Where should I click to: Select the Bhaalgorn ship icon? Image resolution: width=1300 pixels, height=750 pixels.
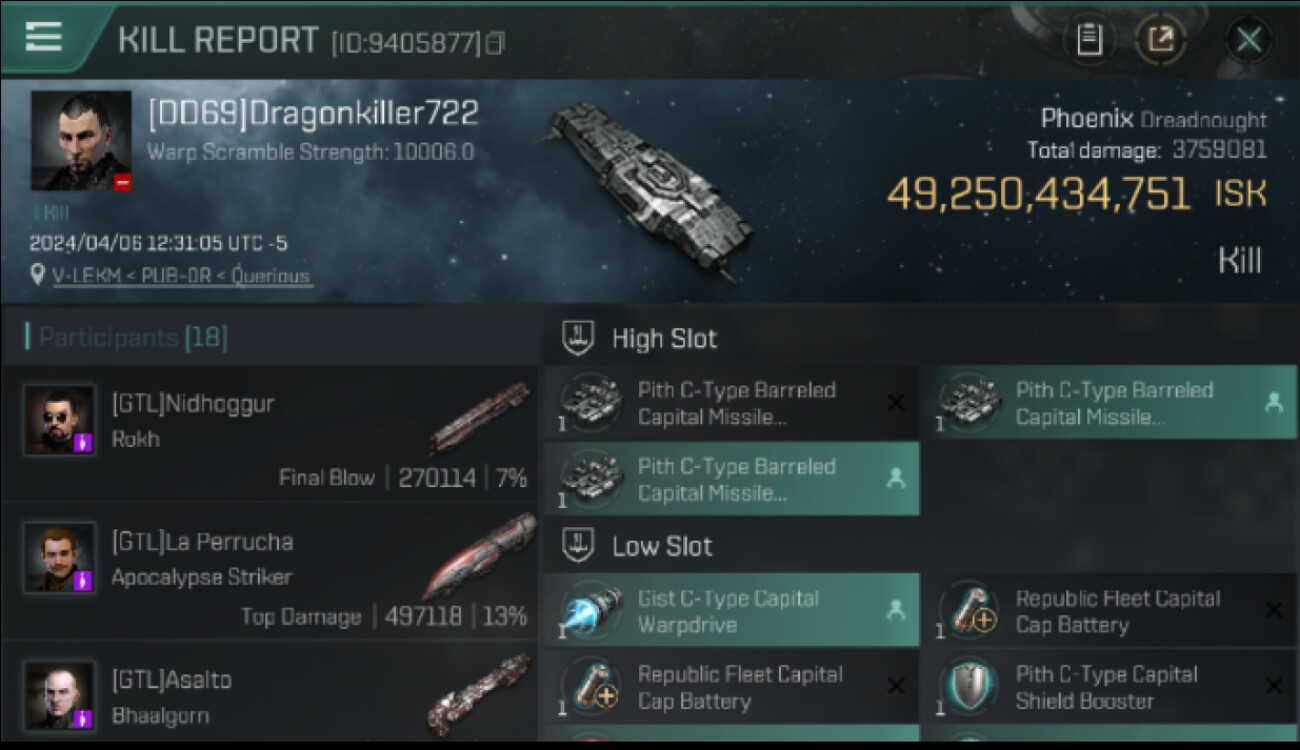point(478,695)
